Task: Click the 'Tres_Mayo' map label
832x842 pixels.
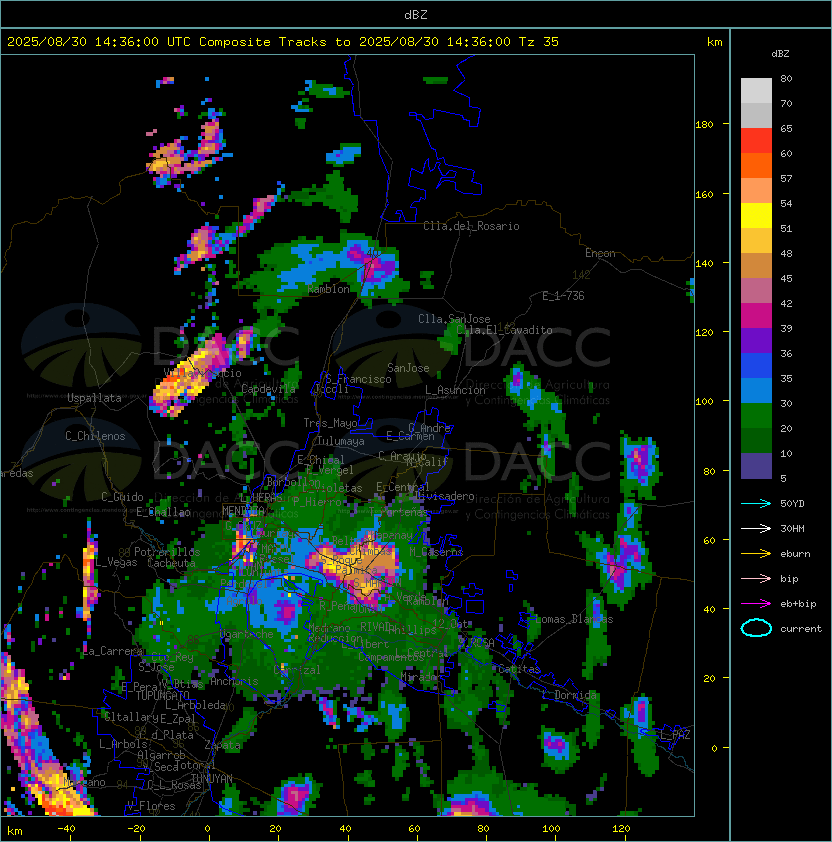Action: (330, 423)
